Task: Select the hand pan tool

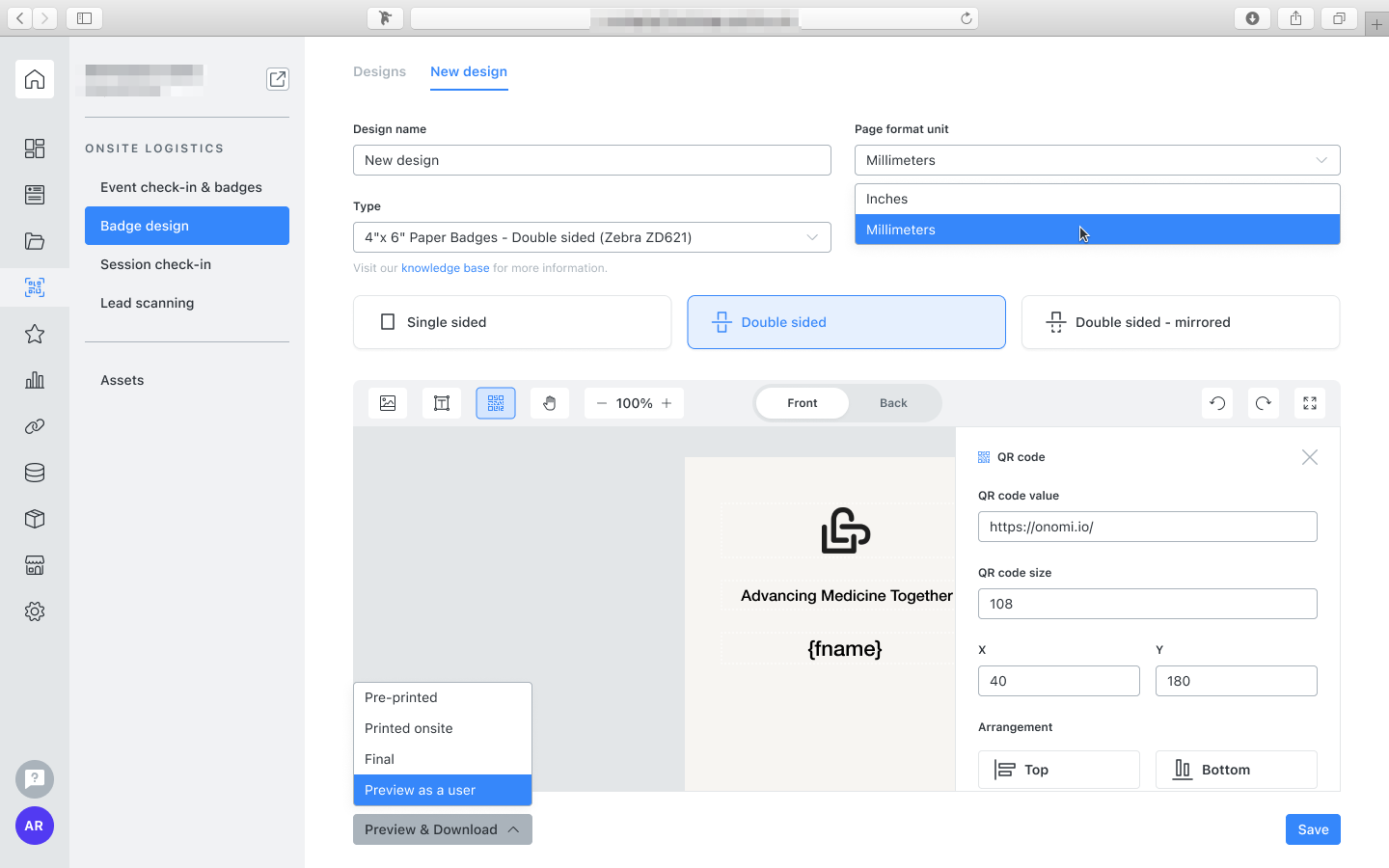Action: (550, 403)
